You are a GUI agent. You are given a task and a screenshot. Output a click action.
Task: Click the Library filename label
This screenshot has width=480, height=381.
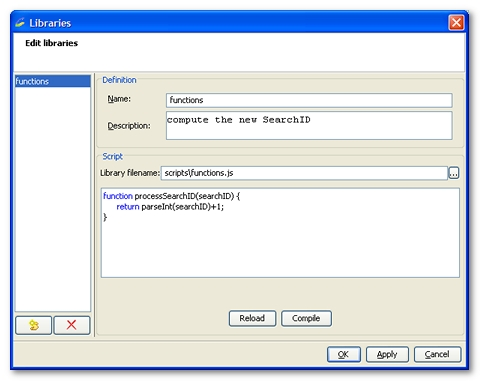(x=130, y=173)
